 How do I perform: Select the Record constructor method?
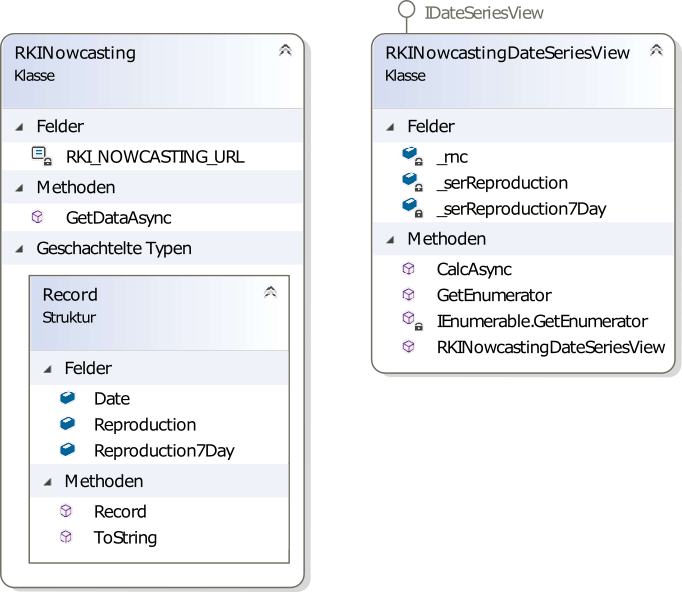(120, 512)
